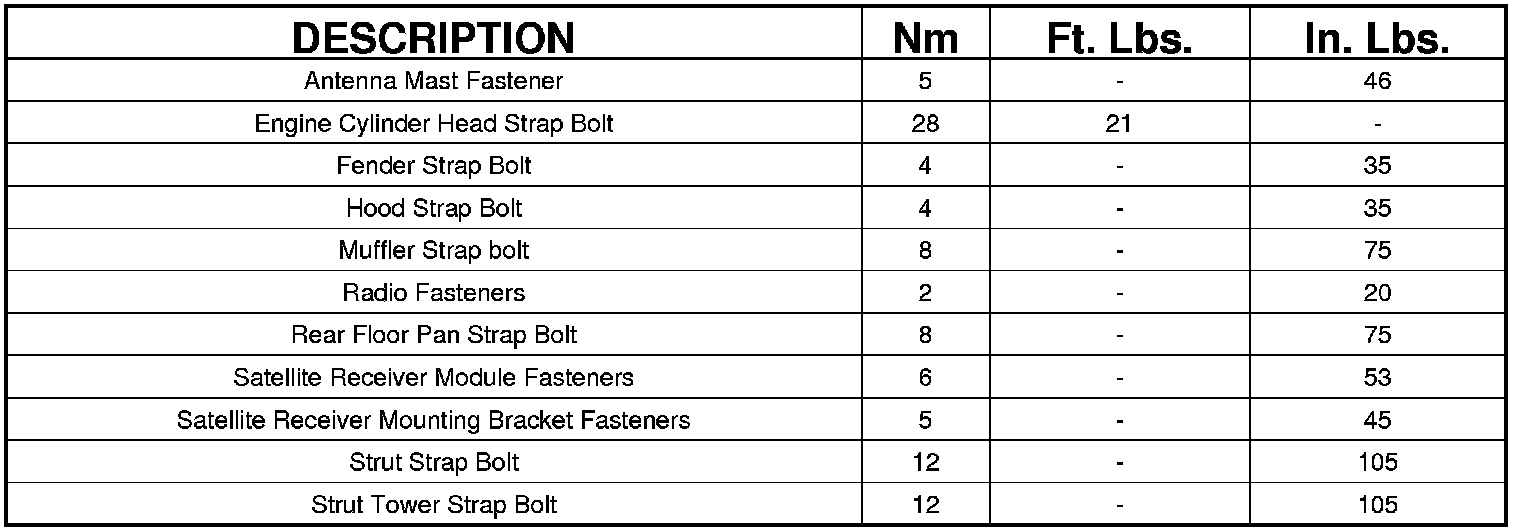Click the Strut Tower Strap Bolt label
Viewport: 1520px width, 532px height.
433,505
